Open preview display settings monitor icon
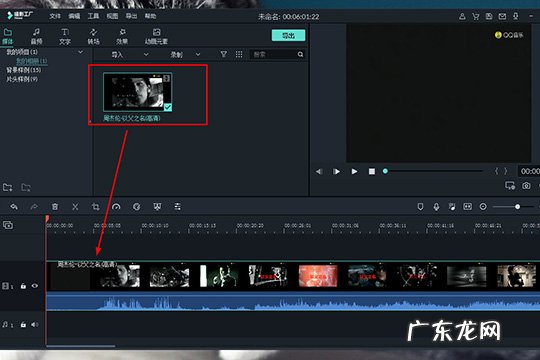This screenshot has width=540, height=360. tap(510, 186)
